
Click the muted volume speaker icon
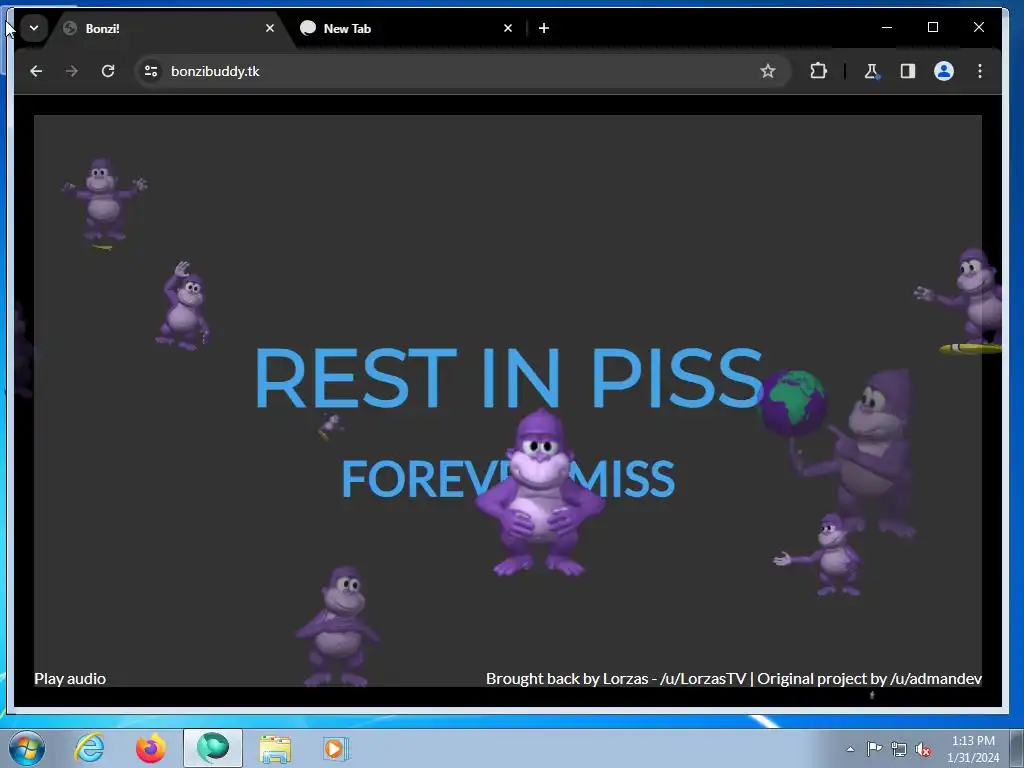(923, 750)
